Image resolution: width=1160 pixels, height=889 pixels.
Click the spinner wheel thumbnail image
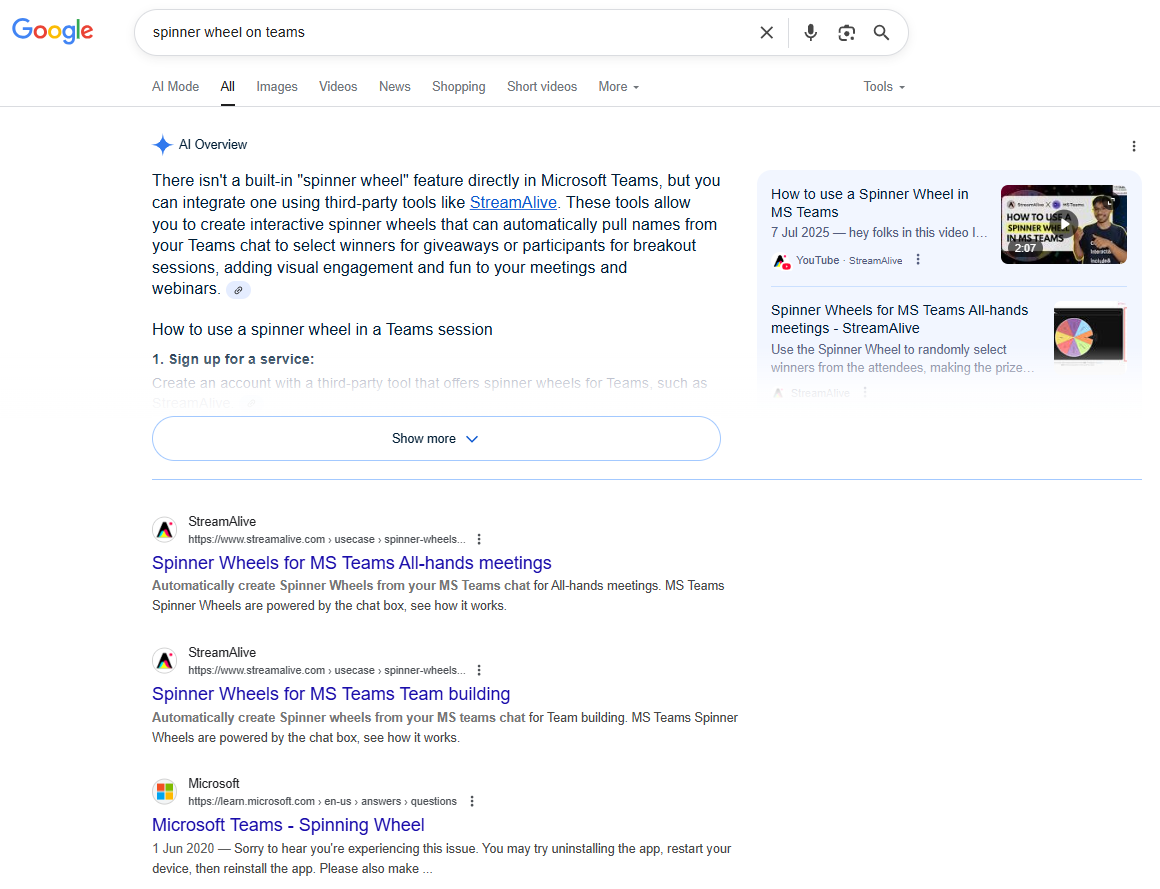(1090, 335)
